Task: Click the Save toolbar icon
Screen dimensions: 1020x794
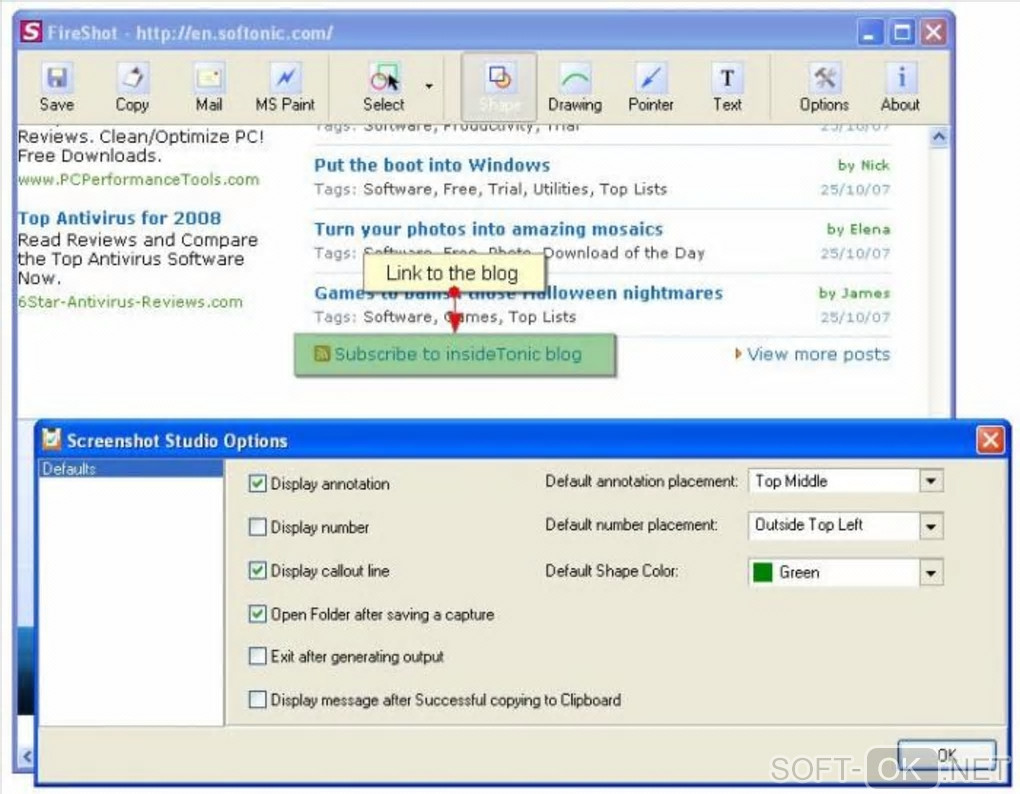Action: 57,88
